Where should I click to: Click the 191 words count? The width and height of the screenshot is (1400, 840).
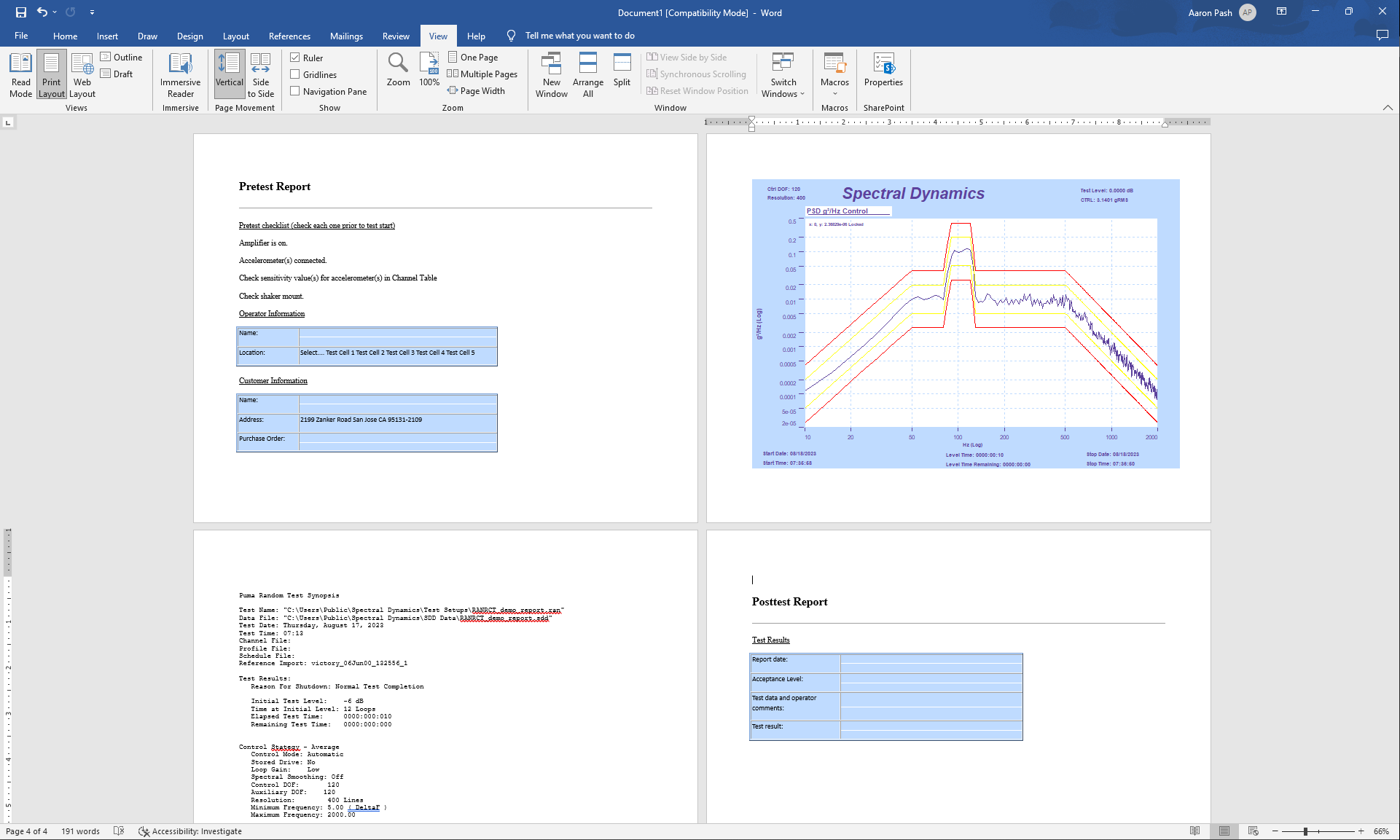point(80,831)
